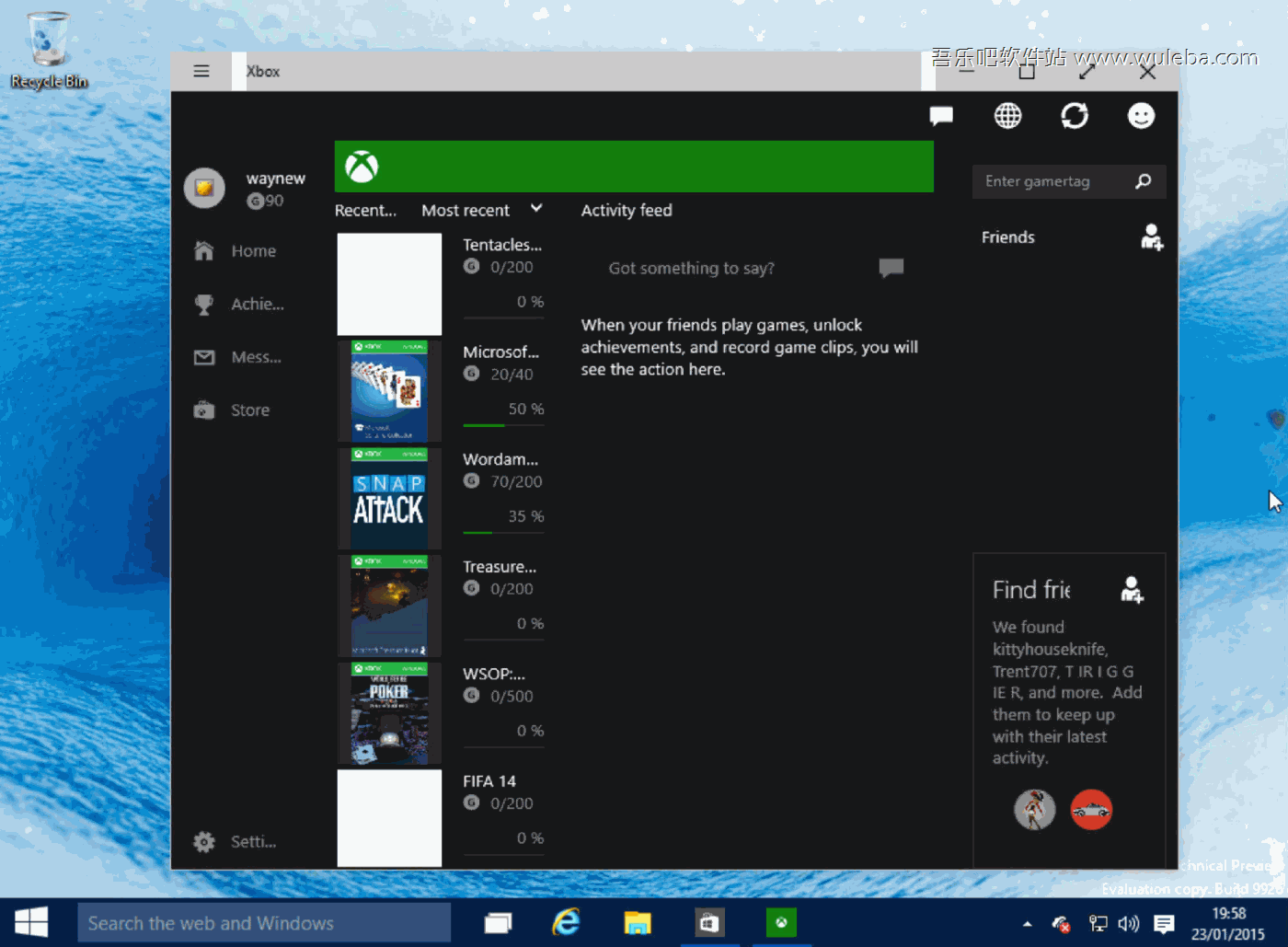Click the 50 % progress bar for Microsoft
This screenshot has height=947, width=1288.
pos(504,425)
